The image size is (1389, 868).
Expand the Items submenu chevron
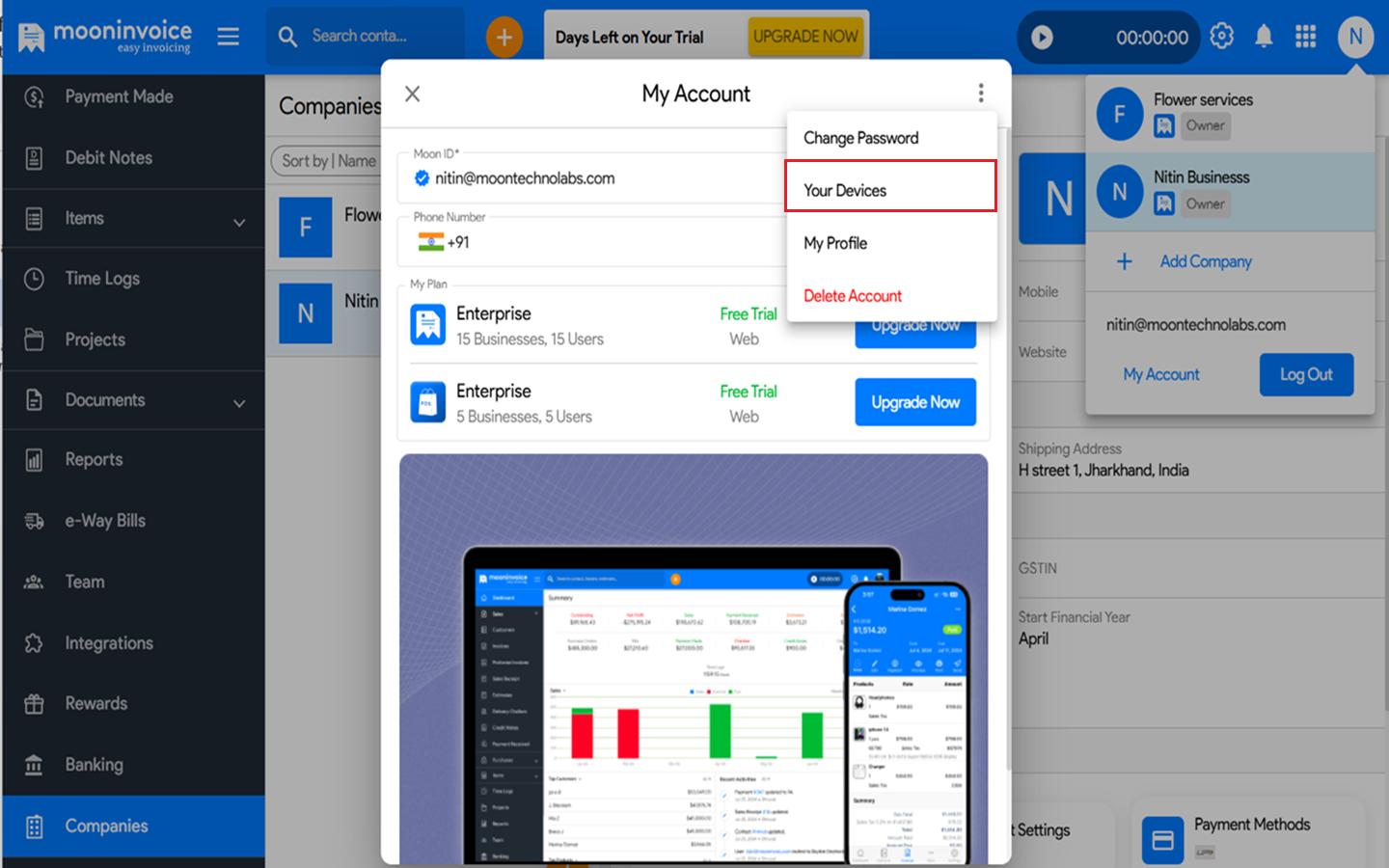(x=239, y=222)
